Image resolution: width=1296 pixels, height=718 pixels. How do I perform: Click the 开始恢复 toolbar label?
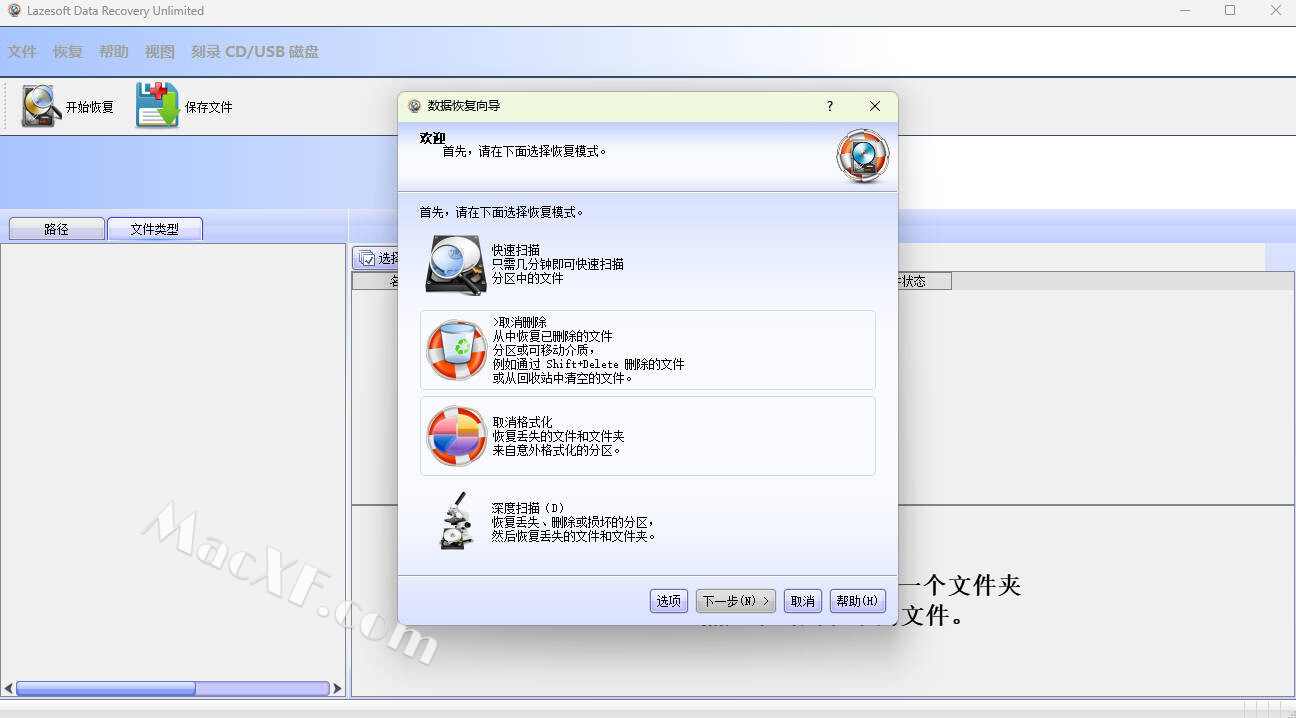(x=90, y=107)
